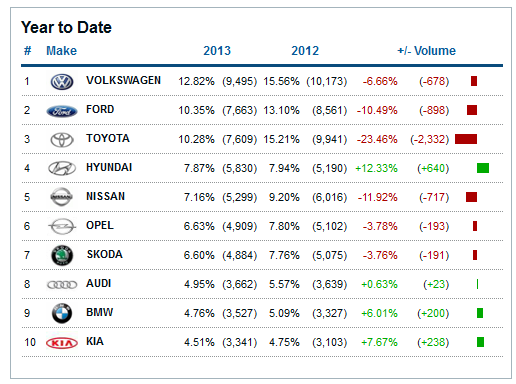Click the Nissan logo icon
Viewport: 516px width, 384px height.
click(61, 197)
